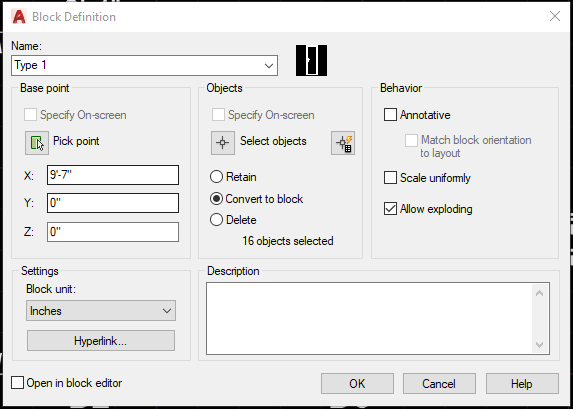The image size is (573, 409).
Task: Toggle the Scale uniformly checkbox
Action: [390, 178]
